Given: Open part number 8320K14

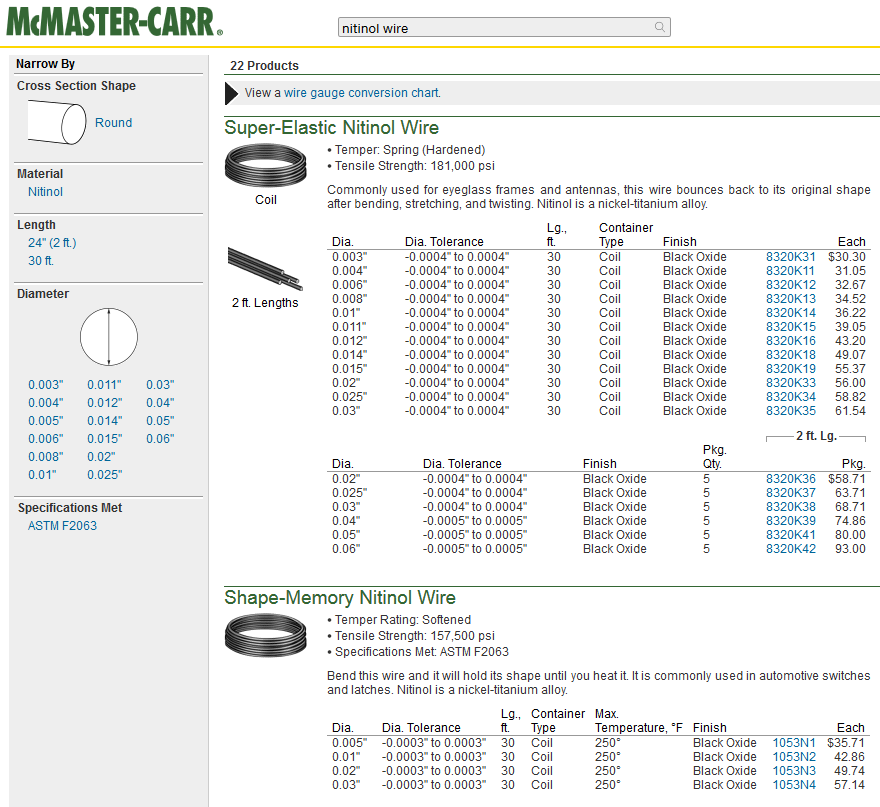Looking at the screenshot, I should pyautogui.click(x=791, y=313).
